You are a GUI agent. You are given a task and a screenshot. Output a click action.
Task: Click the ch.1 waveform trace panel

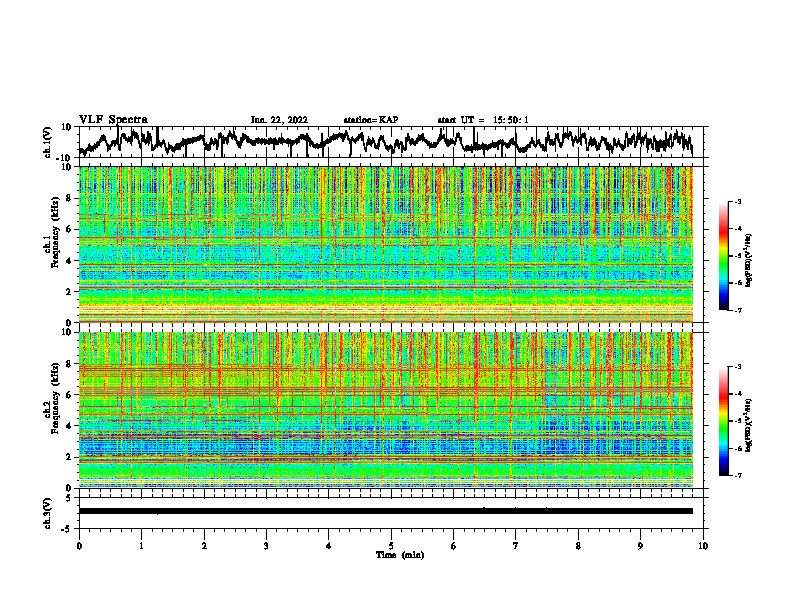coord(393,142)
